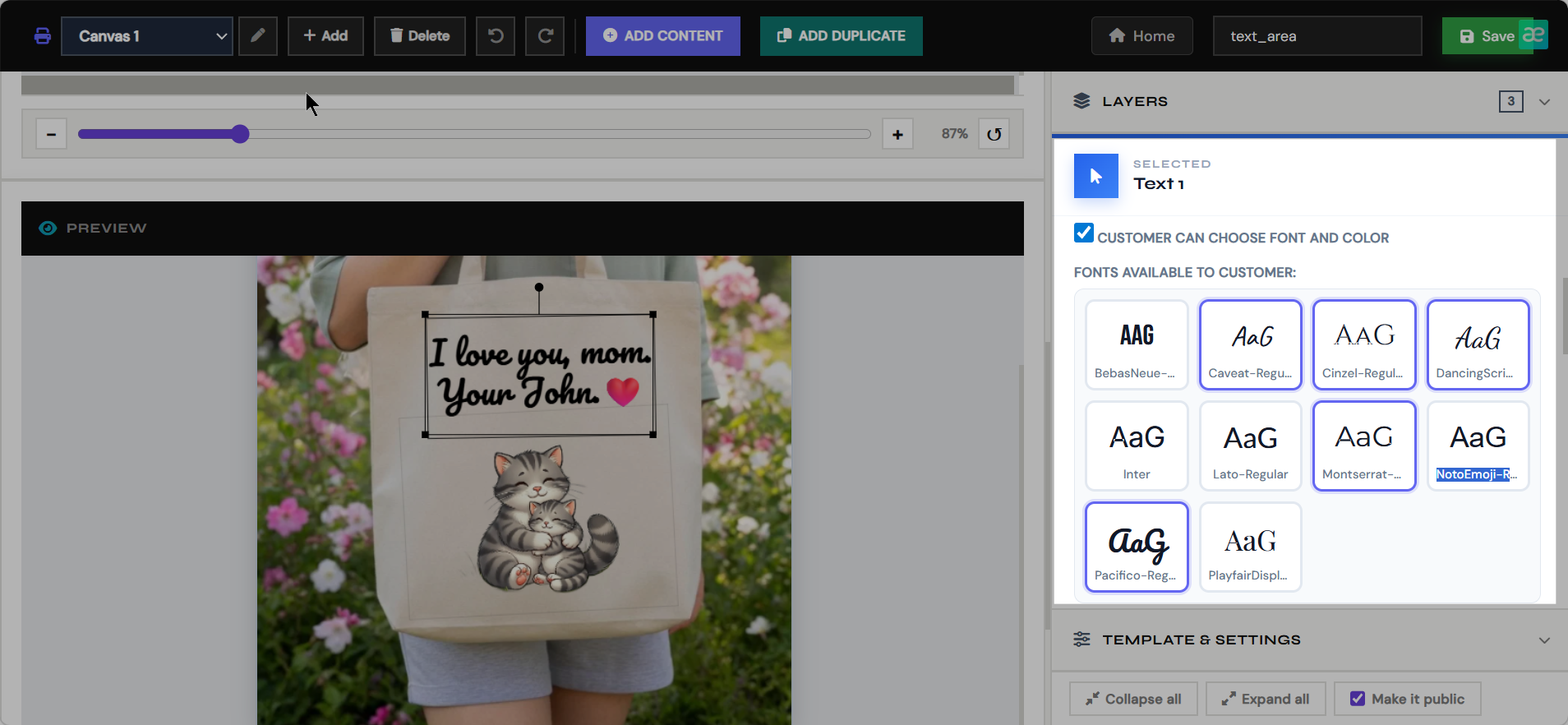
Task: Toggle the Caveat-Regular font tile
Action: (1250, 344)
